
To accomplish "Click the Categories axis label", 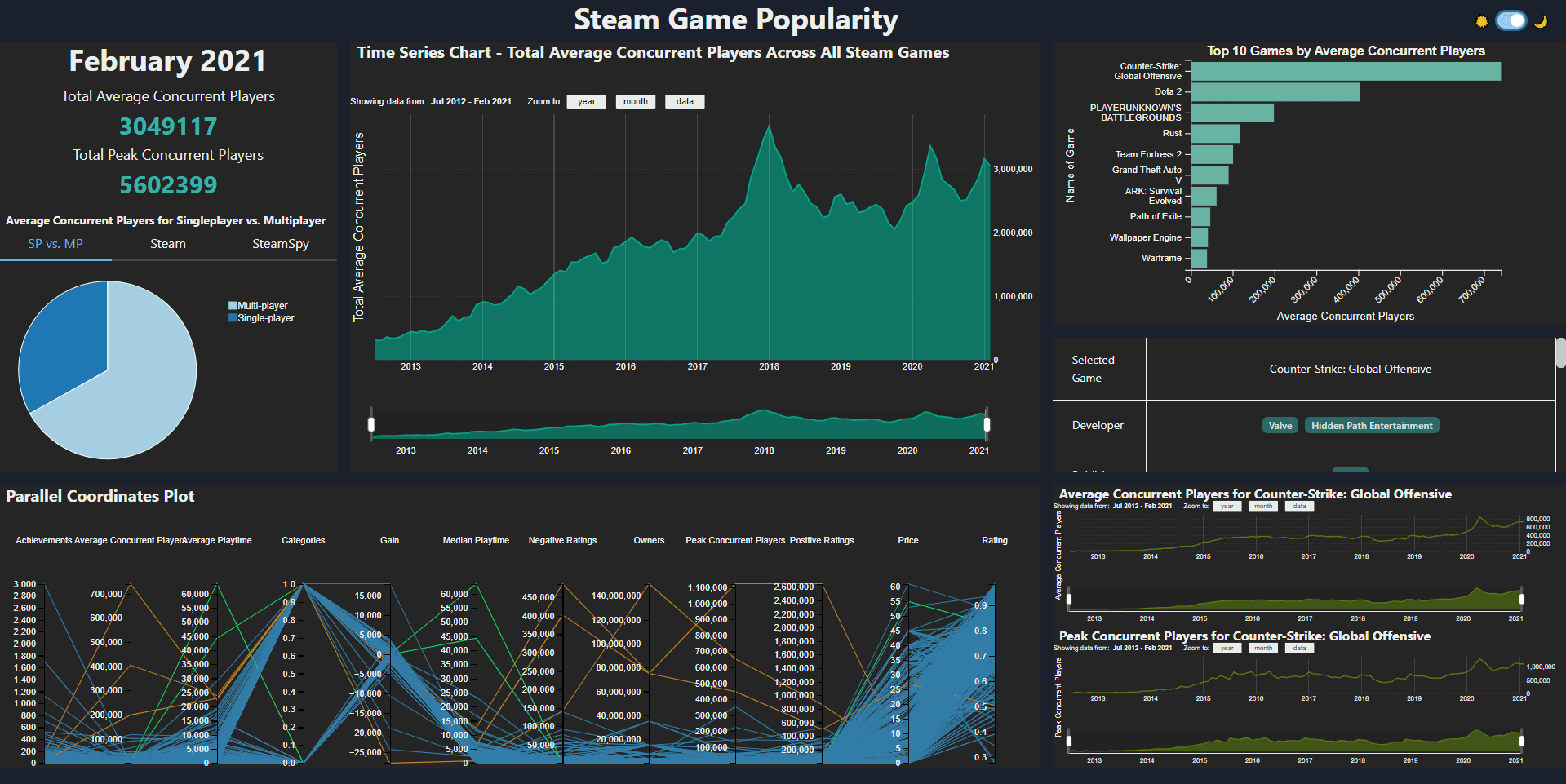I will pos(304,540).
